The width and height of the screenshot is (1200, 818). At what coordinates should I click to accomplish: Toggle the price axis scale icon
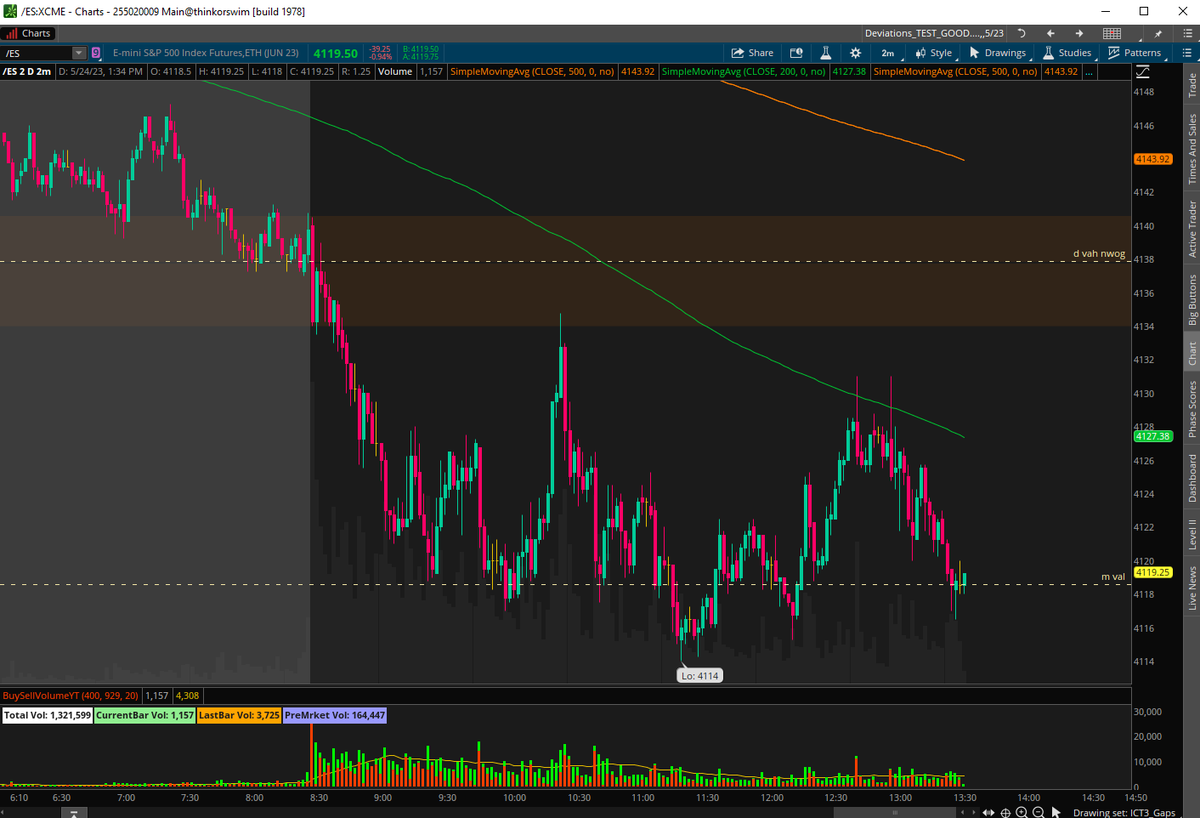[1142, 72]
